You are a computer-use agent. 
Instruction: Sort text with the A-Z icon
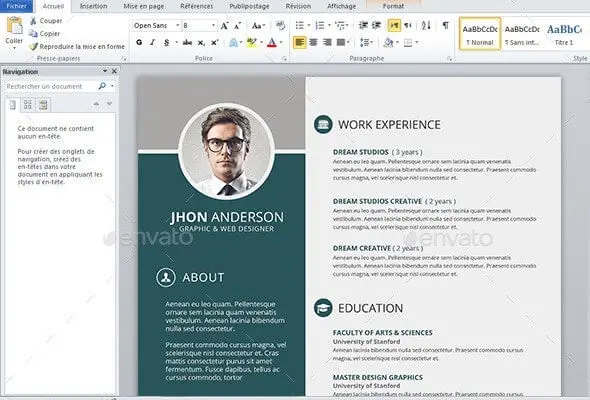tap(426, 25)
